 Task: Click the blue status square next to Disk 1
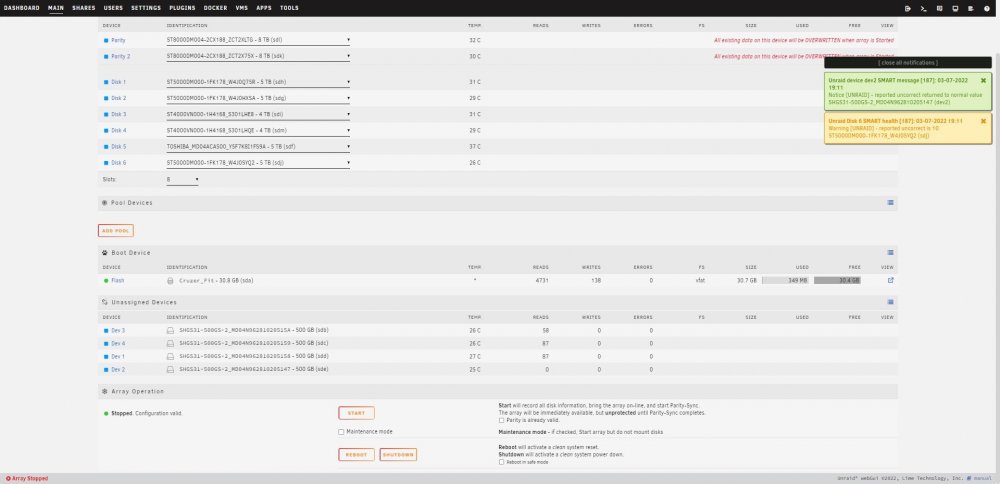pos(106,82)
